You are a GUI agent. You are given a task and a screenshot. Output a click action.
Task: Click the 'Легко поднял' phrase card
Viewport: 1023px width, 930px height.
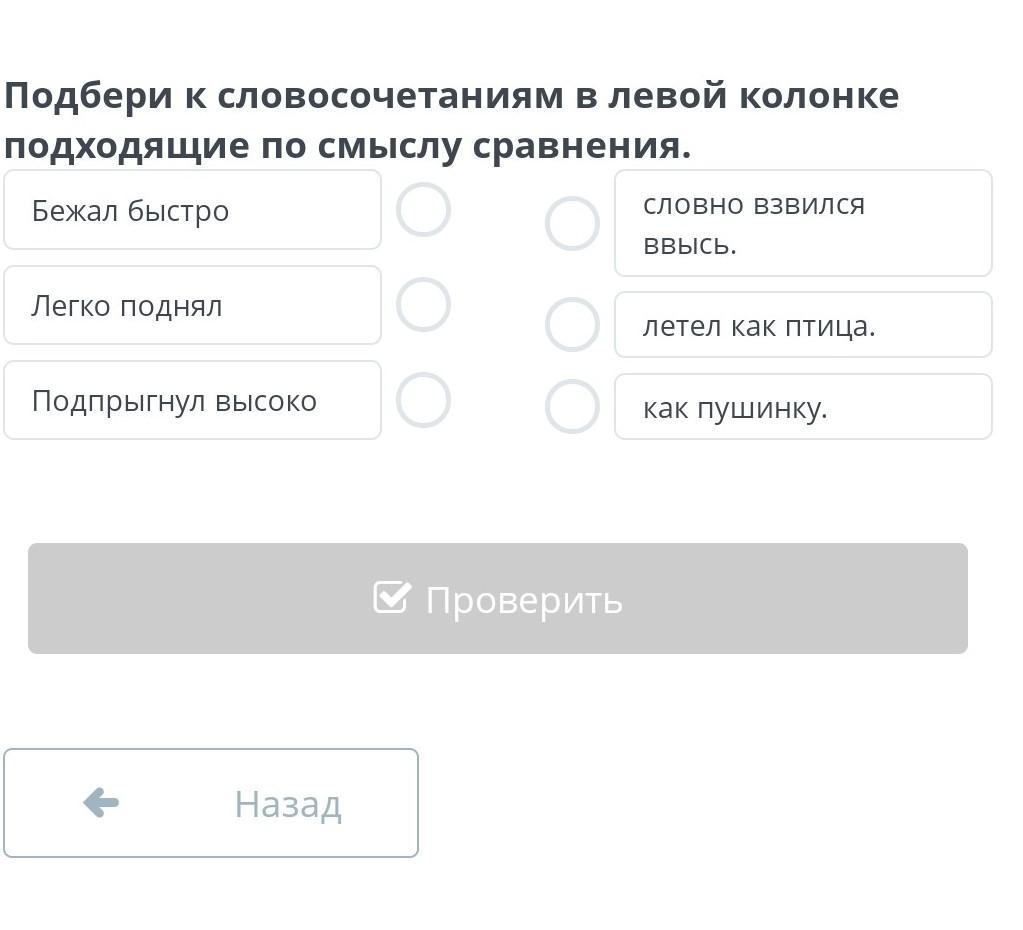(192, 305)
